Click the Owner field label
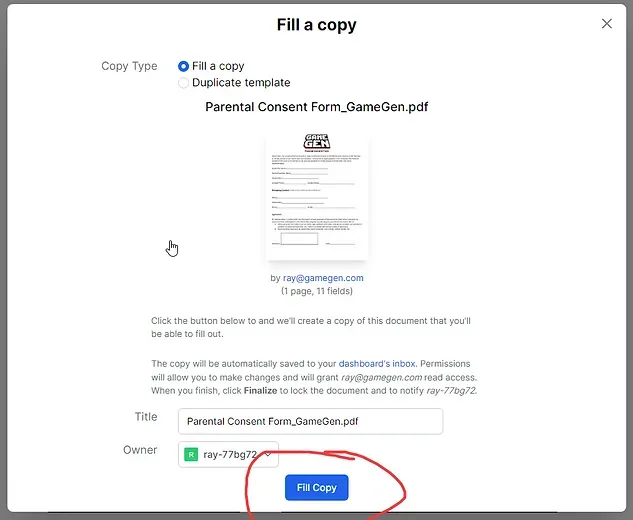This screenshot has height=520, width=633. tap(140, 450)
